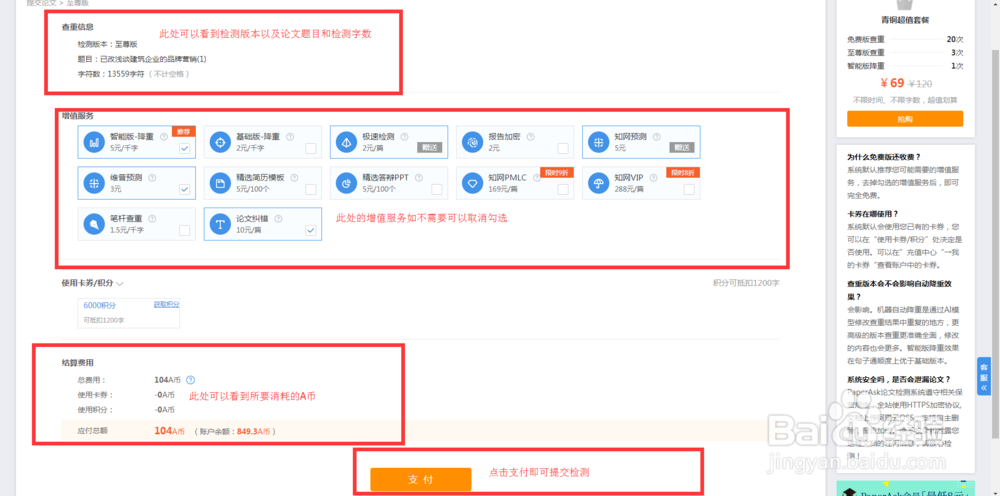Click the 智能版-降重 service icon
Viewport: 1000px width, 496px height.
point(94,142)
